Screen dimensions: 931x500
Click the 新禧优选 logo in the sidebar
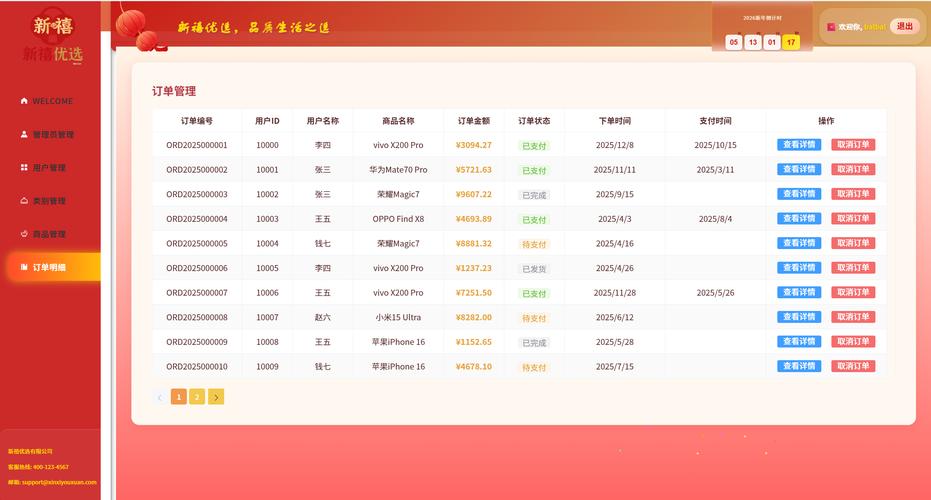tap(52, 38)
